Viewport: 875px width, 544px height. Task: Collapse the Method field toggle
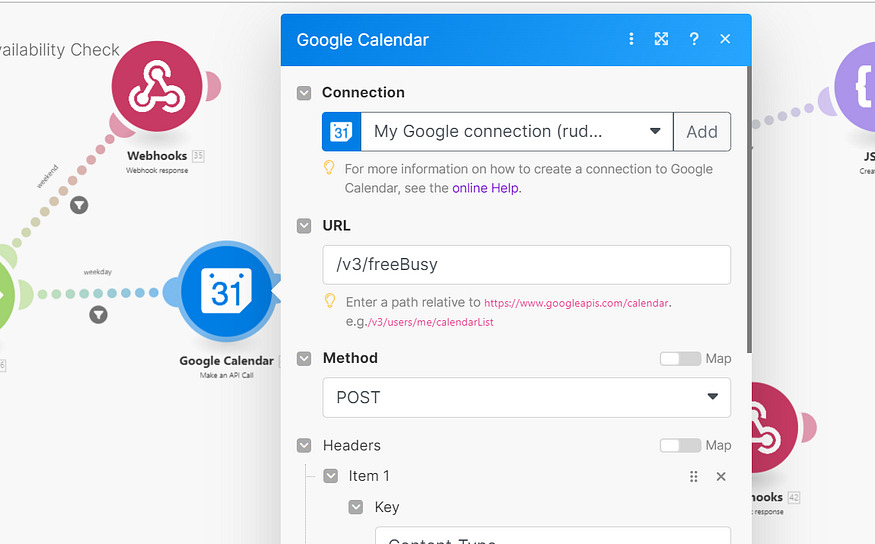point(304,358)
